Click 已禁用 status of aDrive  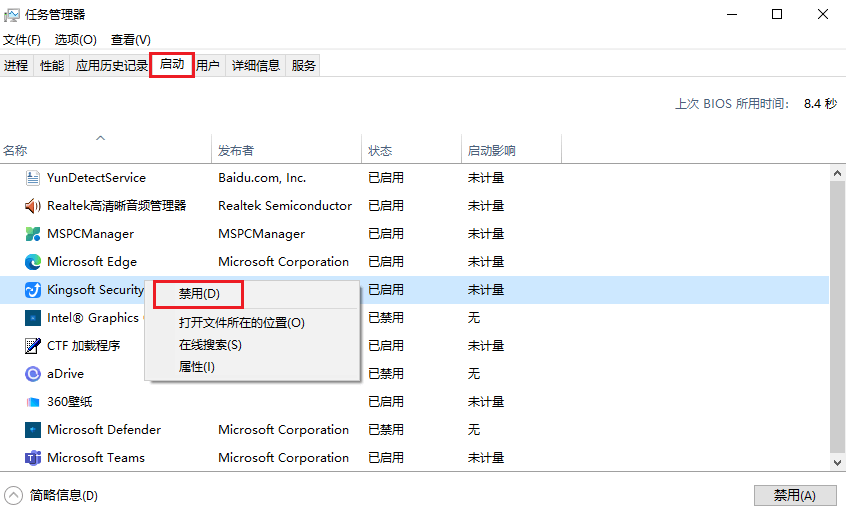click(386, 373)
